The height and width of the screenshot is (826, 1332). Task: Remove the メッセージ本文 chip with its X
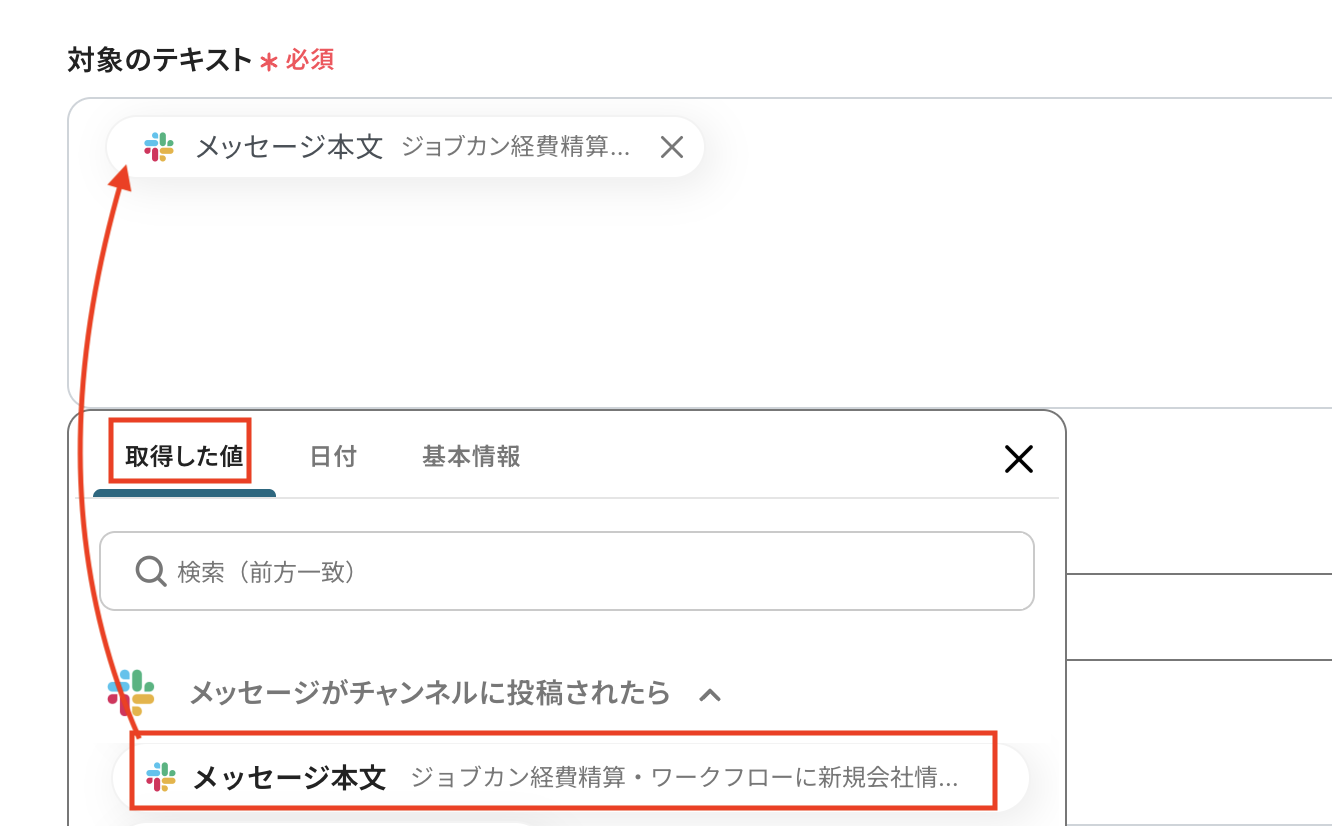tap(672, 148)
